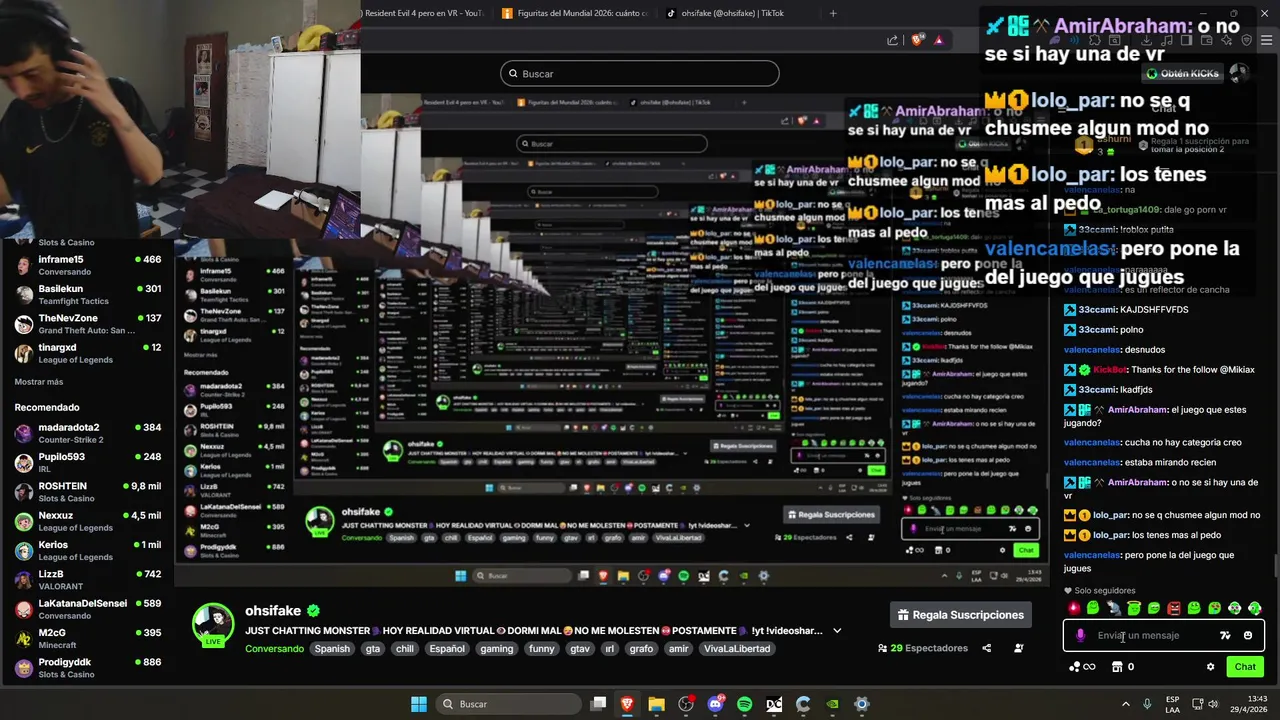Viewport: 1280px width, 720px height.
Task: Click the share icon next to Espectadores
Action: 986,648
